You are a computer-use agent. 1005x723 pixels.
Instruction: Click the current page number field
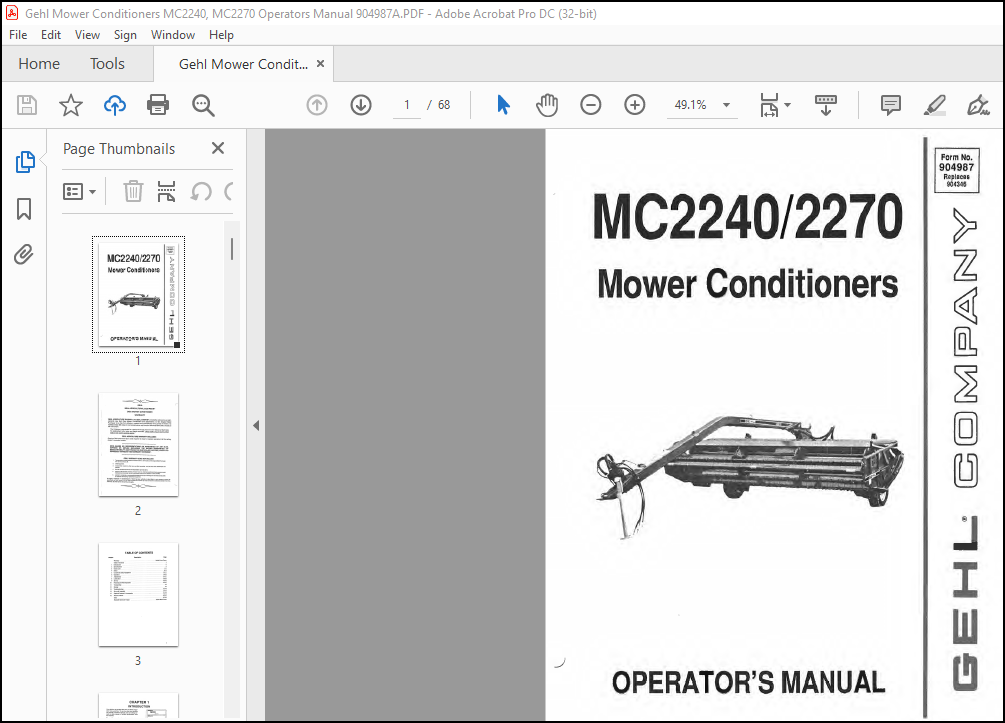coord(406,105)
